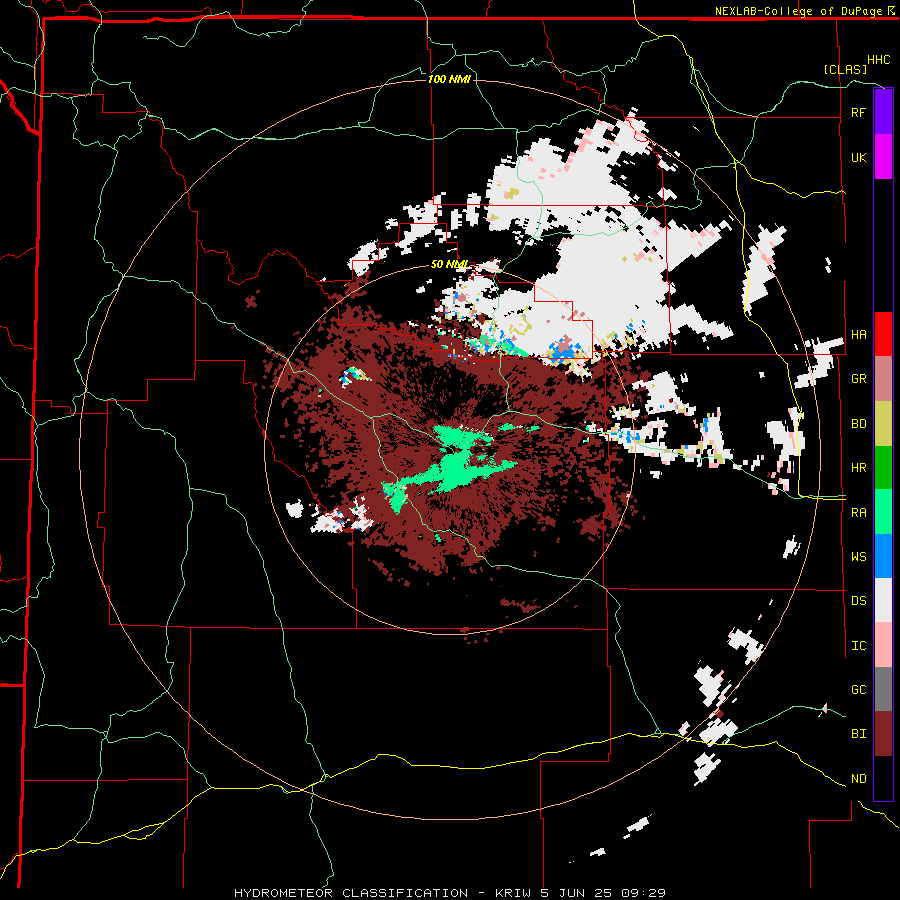Click the purple RF legend color swatch
Viewport: 900px width, 900px height.
pos(883,112)
